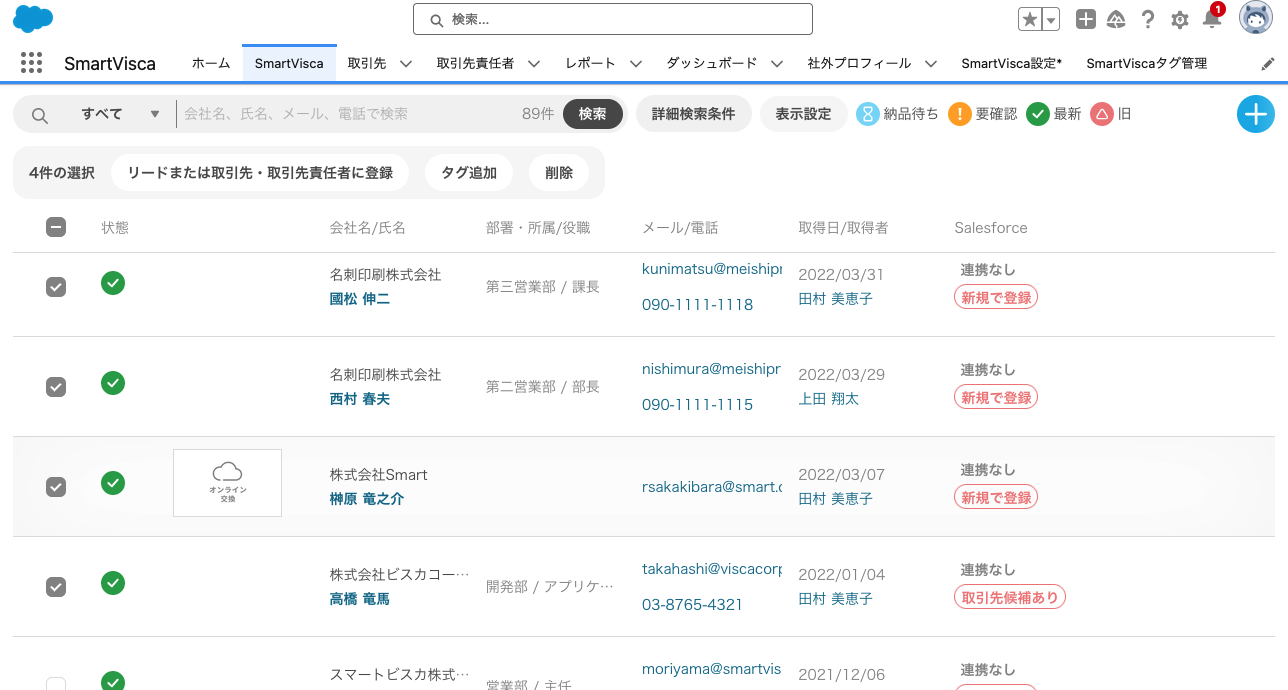Open the help question mark icon
Viewport: 1288px width, 690px height.
tap(1148, 19)
